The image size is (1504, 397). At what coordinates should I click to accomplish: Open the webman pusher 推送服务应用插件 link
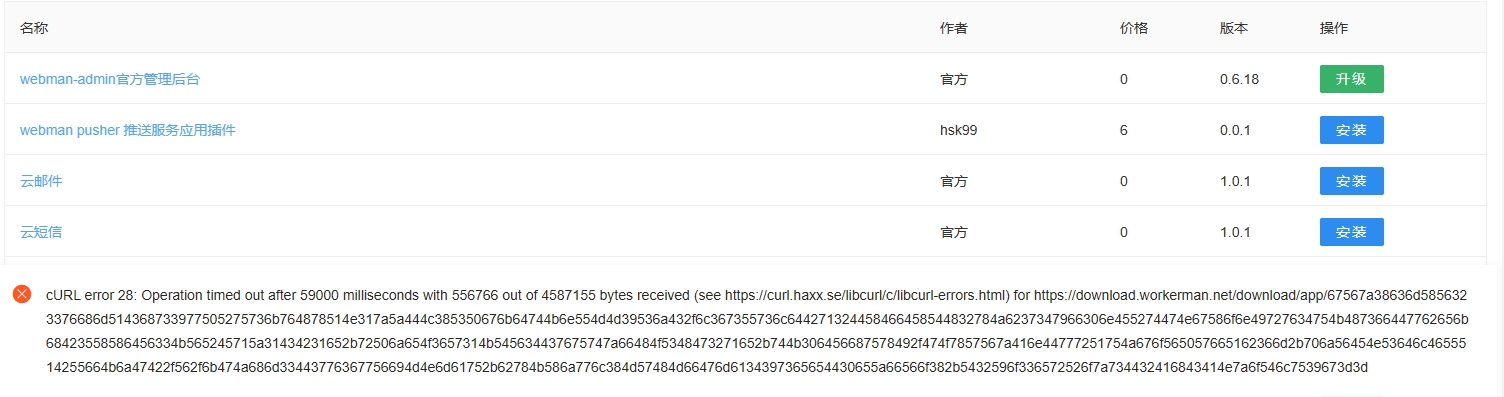click(x=128, y=130)
